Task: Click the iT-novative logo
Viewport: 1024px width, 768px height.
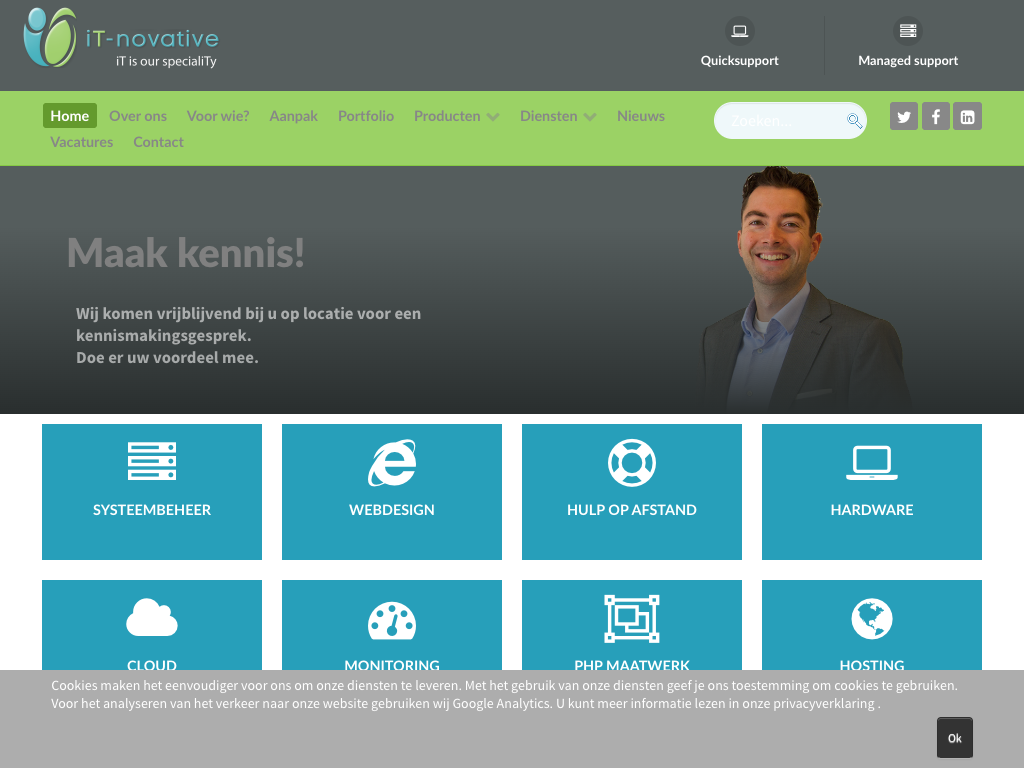Action: (x=120, y=40)
